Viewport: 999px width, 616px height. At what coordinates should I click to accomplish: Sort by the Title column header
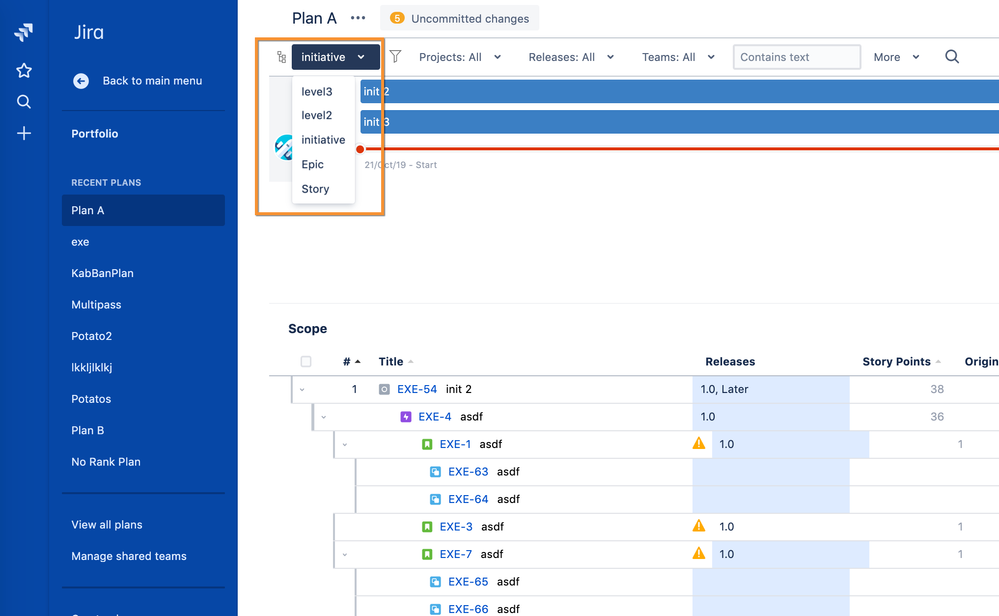(x=396, y=362)
